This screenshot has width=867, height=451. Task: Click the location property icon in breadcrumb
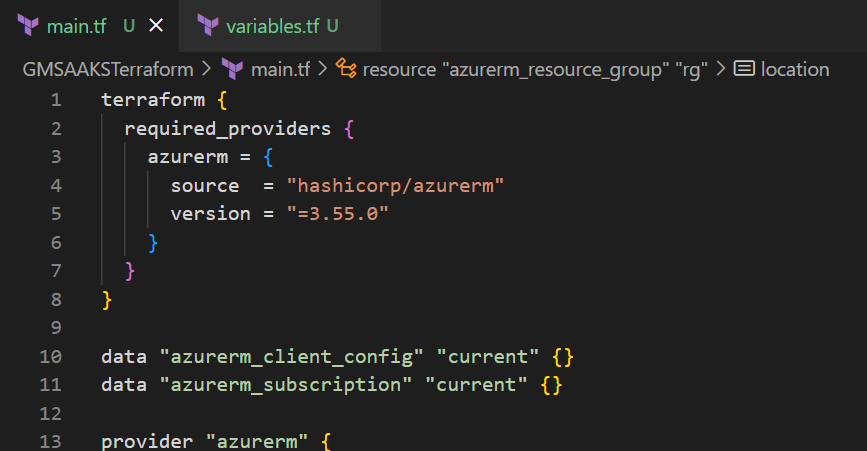click(x=744, y=69)
